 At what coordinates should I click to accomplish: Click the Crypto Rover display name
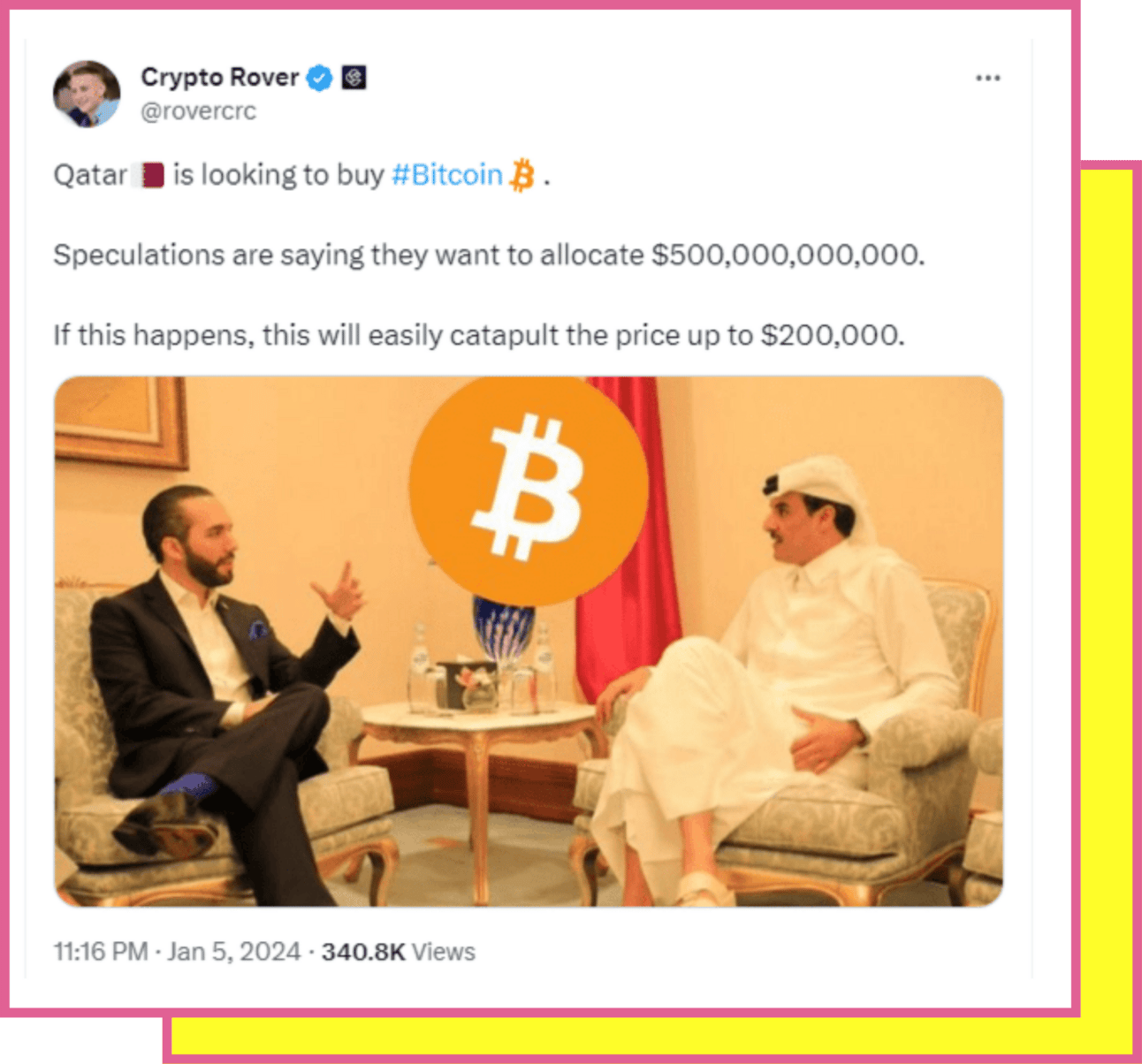click(220, 78)
